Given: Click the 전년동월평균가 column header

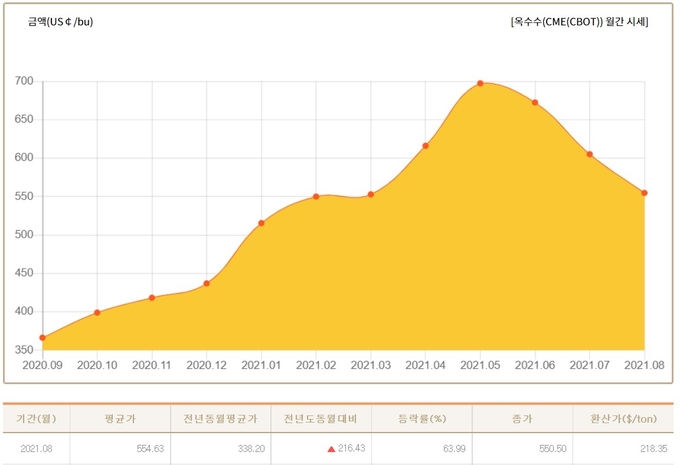Looking at the screenshot, I should pos(220,419).
